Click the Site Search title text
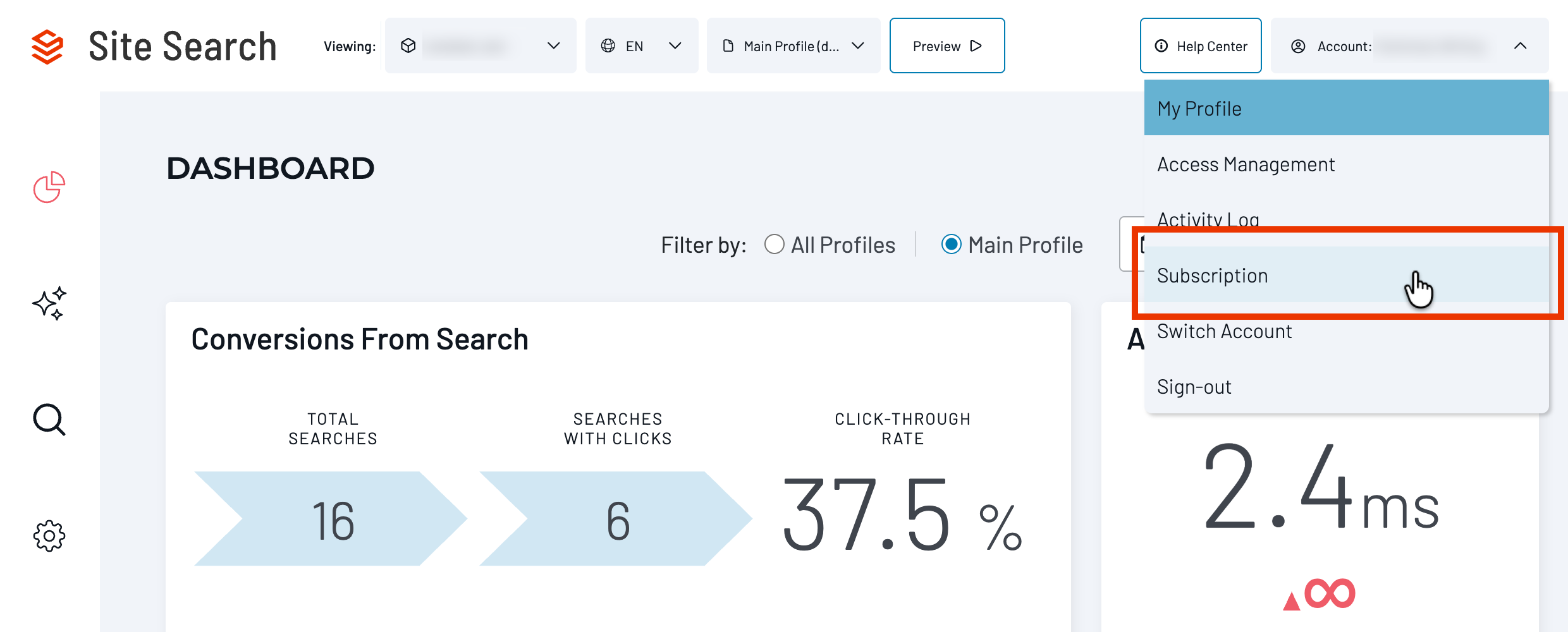 [x=183, y=46]
